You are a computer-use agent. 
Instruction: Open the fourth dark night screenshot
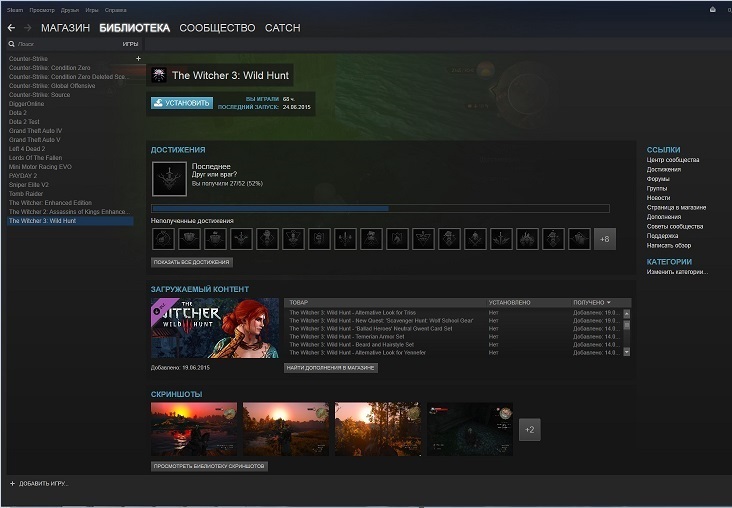[470, 429]
